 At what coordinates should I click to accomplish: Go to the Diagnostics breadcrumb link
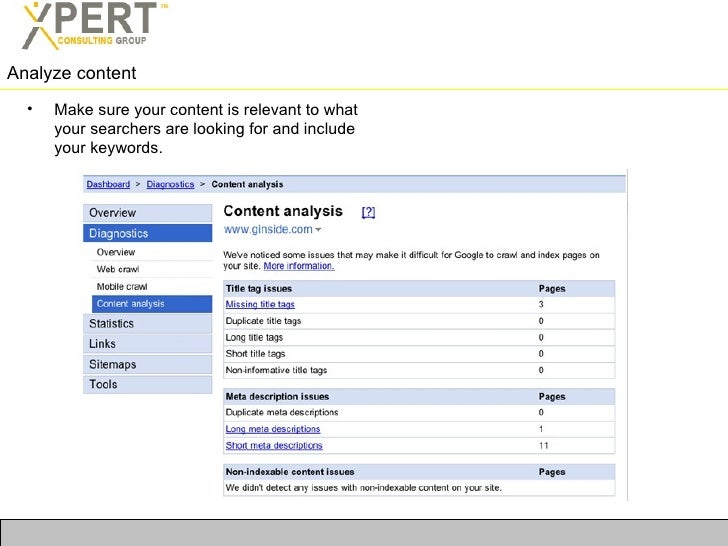tap(170, 184)
